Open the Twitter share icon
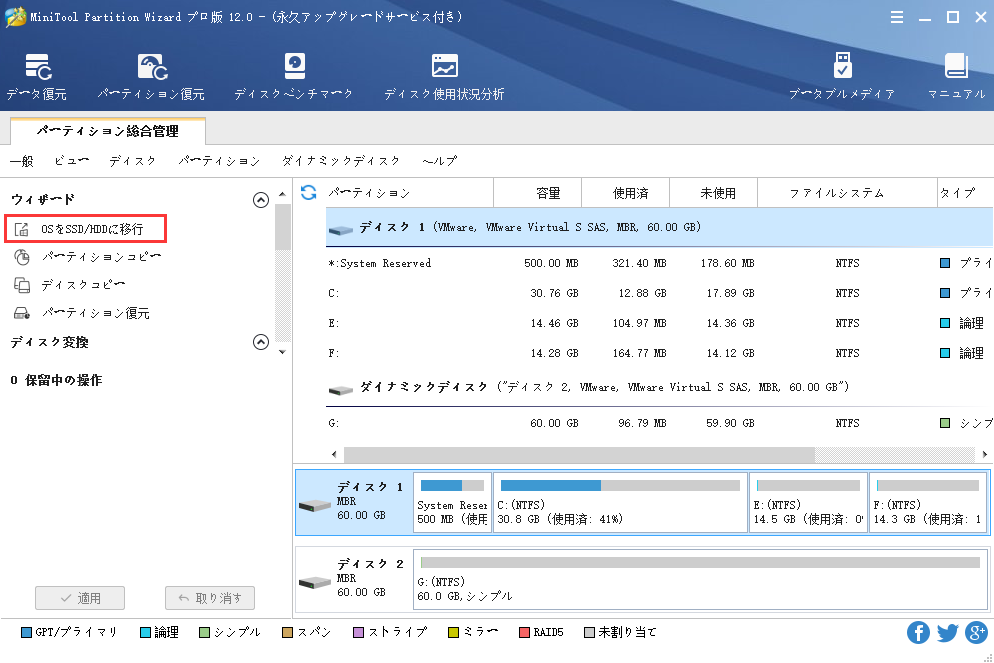The width and height of the screenshot is (994, 663). [x=948, y=632]
